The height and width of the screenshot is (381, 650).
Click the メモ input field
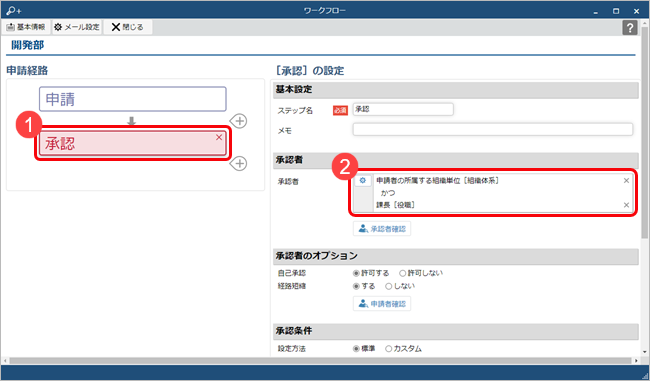pos(493,129)
